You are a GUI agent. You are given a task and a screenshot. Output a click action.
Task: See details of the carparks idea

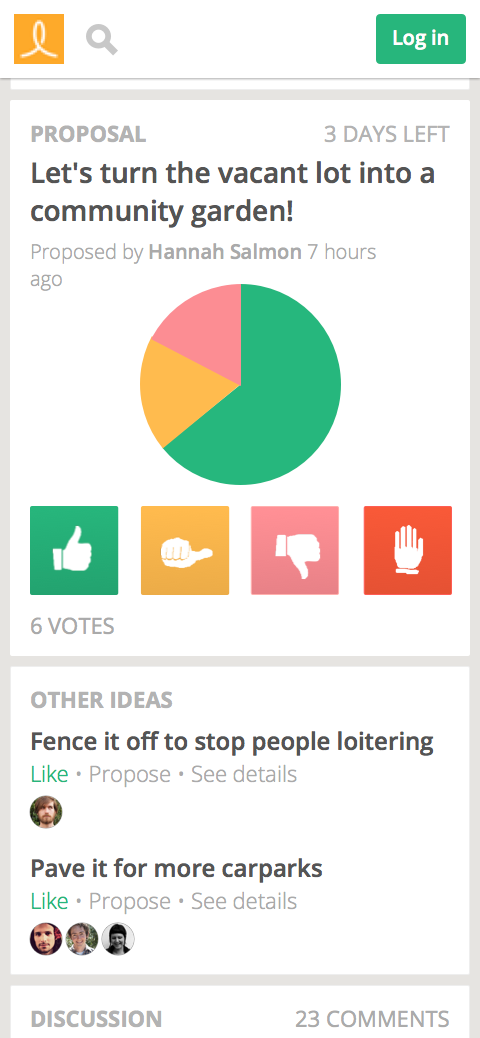[244, 901]
